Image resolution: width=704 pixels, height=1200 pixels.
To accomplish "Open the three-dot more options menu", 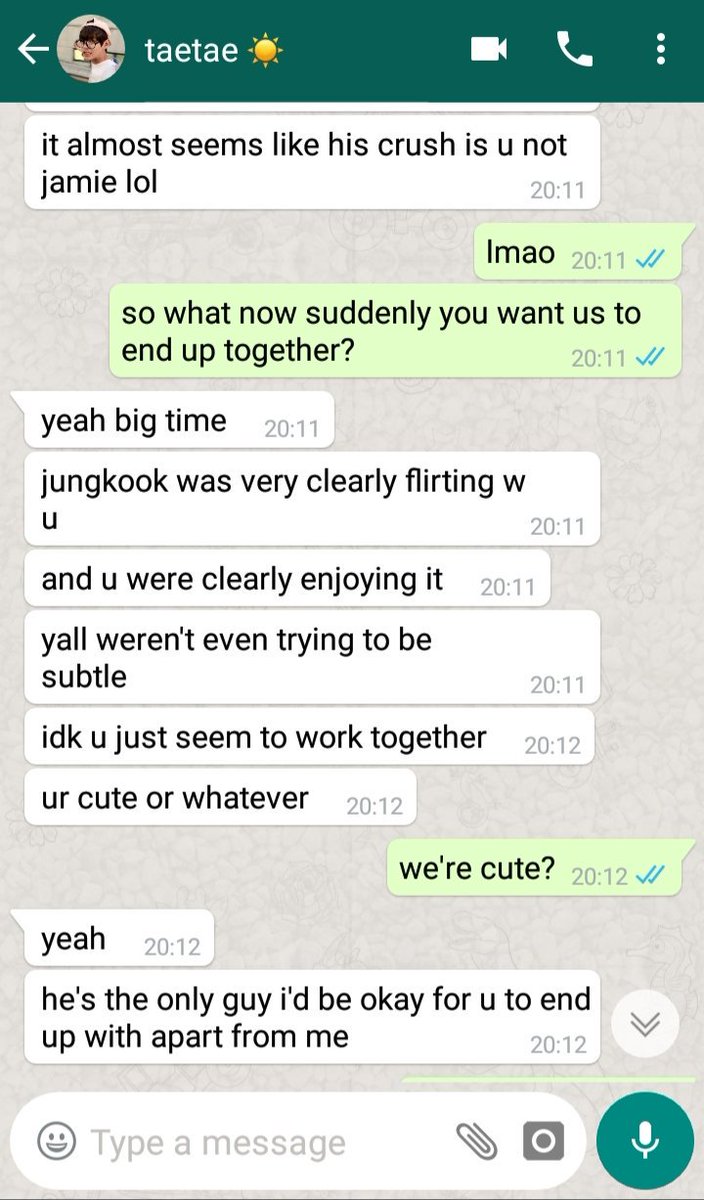I will (x=660, y=49).
